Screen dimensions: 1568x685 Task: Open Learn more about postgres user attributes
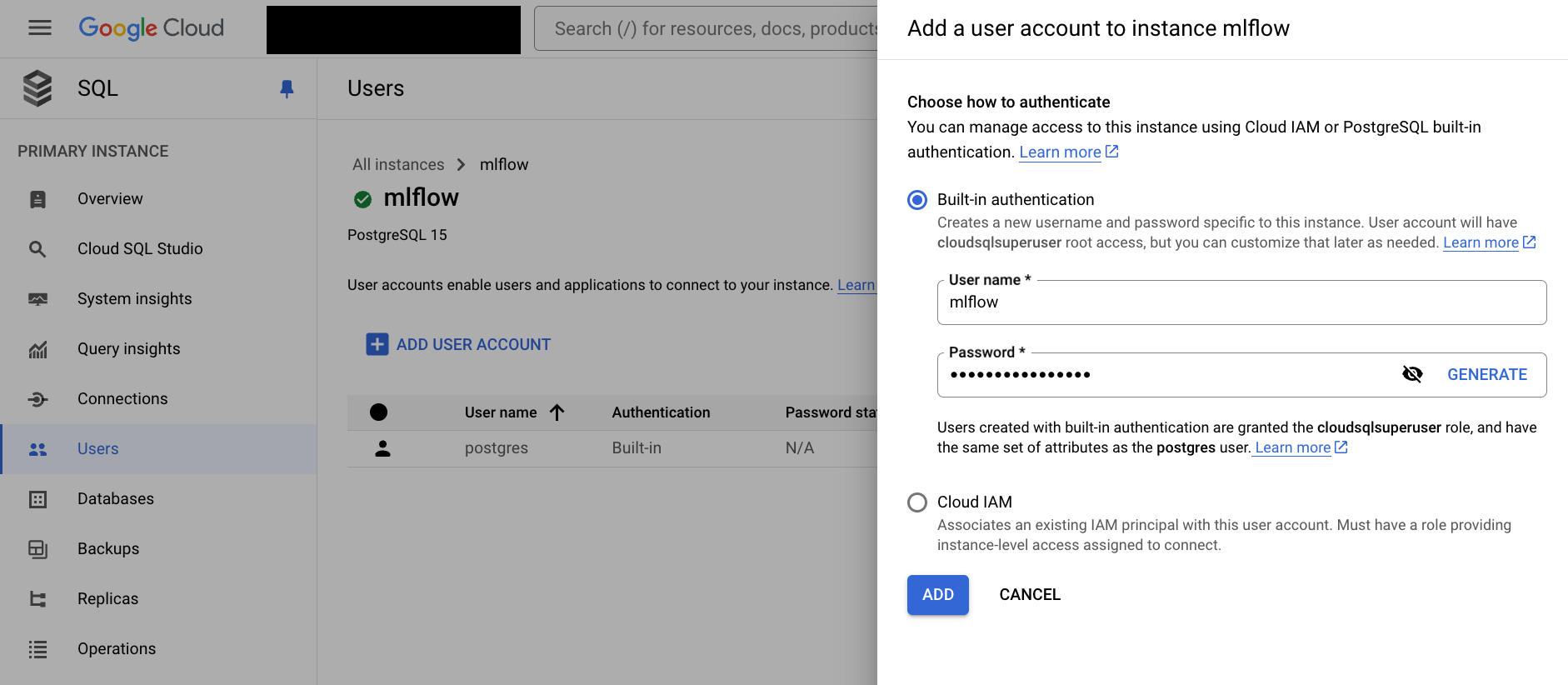[1292, 447]
